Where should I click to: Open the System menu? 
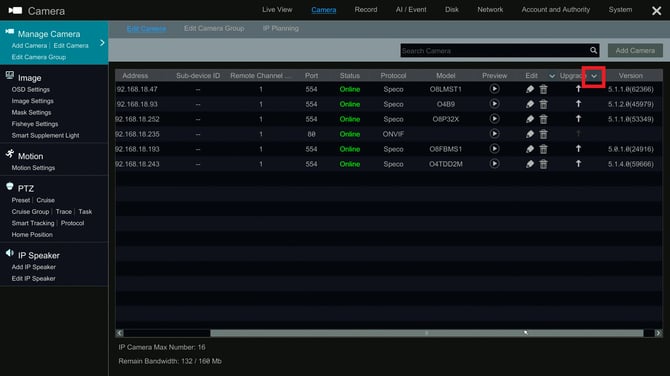620,9
